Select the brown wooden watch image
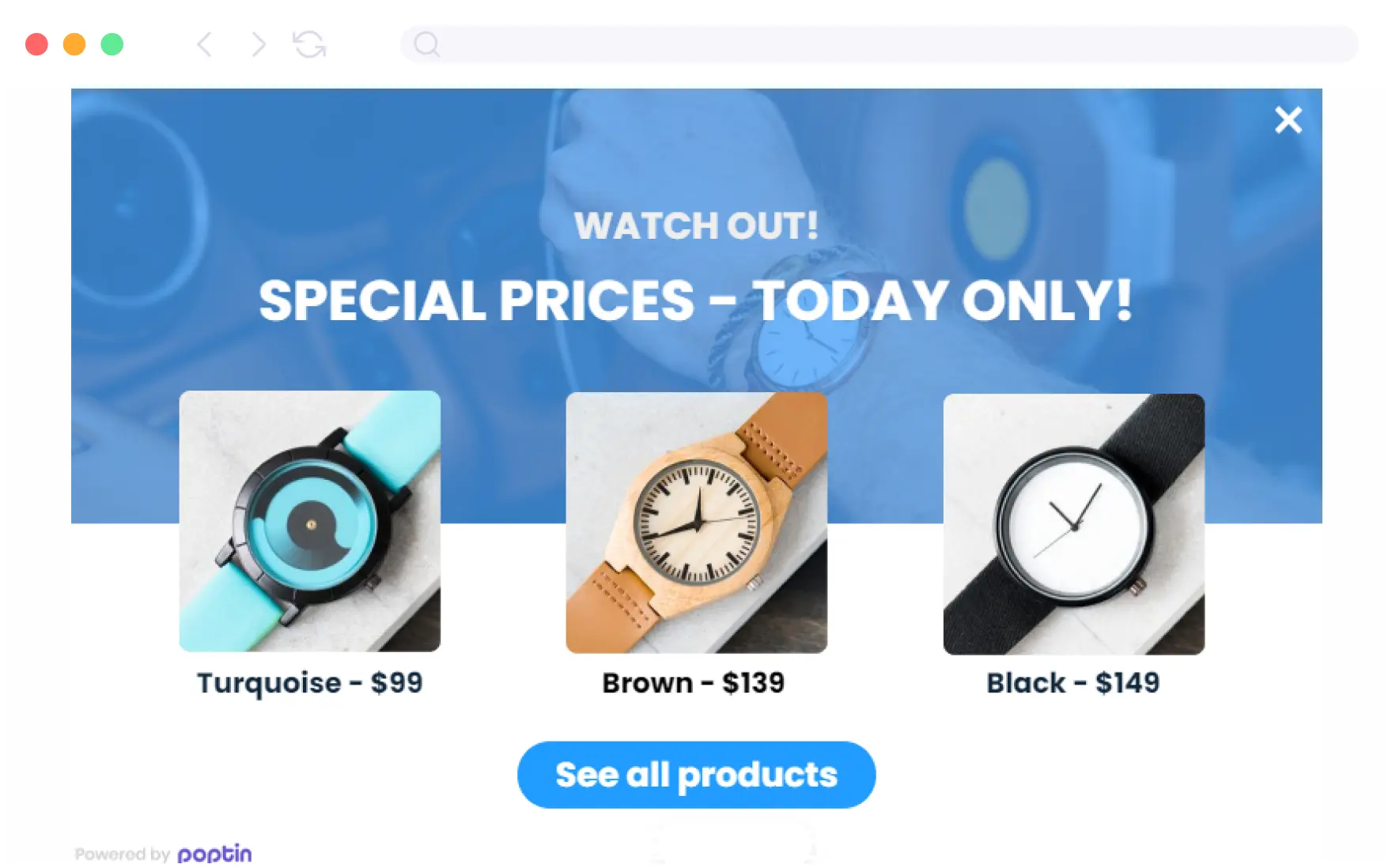The width and height of the screenshot is (1392, 868). [697, 523]
